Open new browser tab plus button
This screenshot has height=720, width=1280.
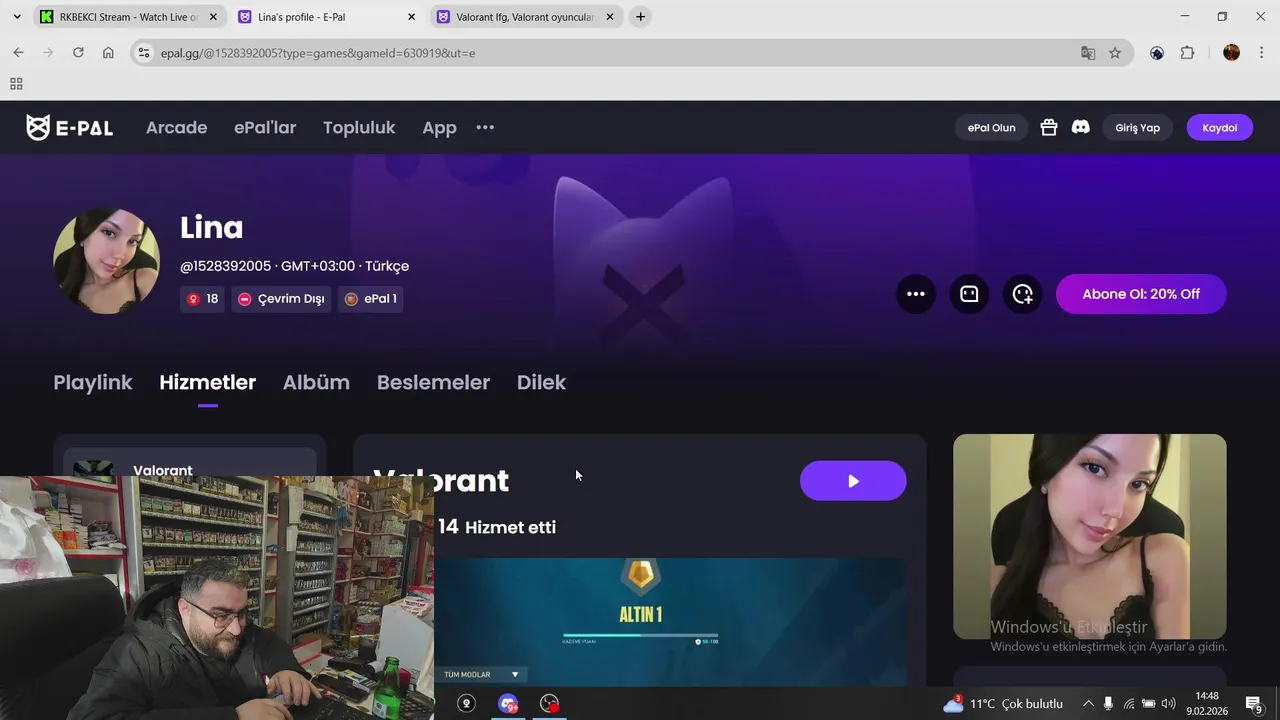[x=640, y=17]
